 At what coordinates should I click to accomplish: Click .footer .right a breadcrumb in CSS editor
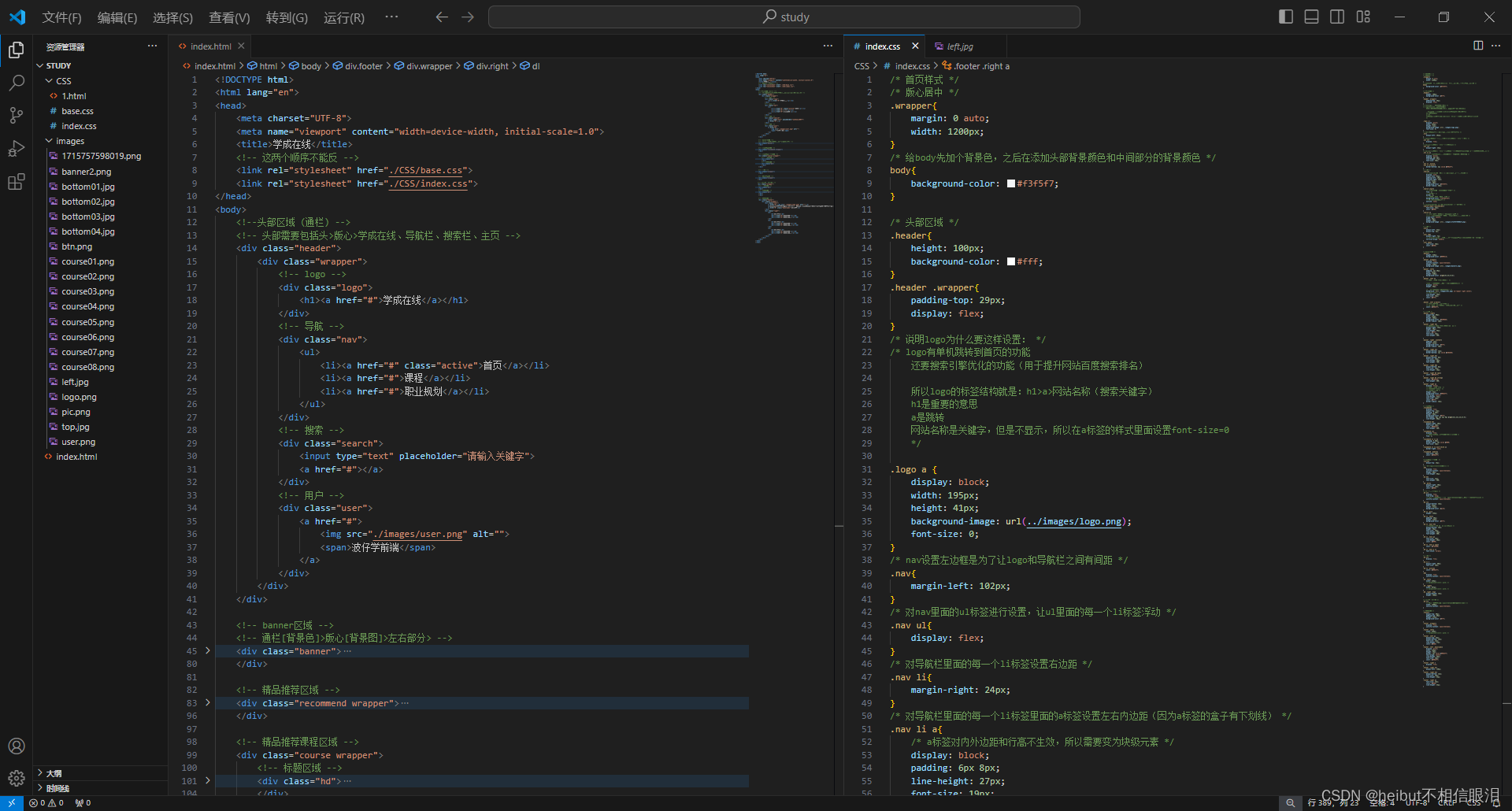tap(976, 66)
